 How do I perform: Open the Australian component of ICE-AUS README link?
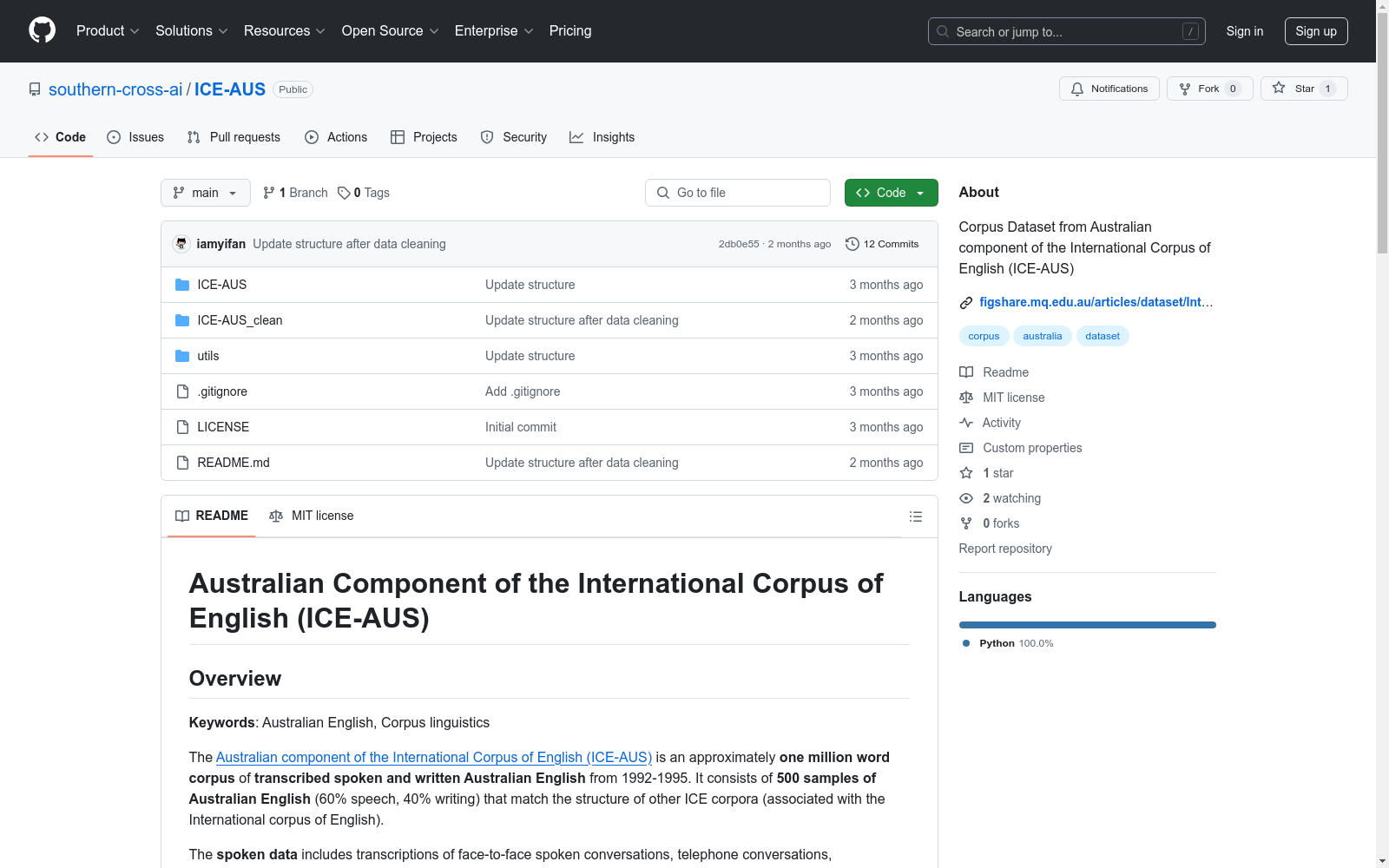(x=434, y=757)
